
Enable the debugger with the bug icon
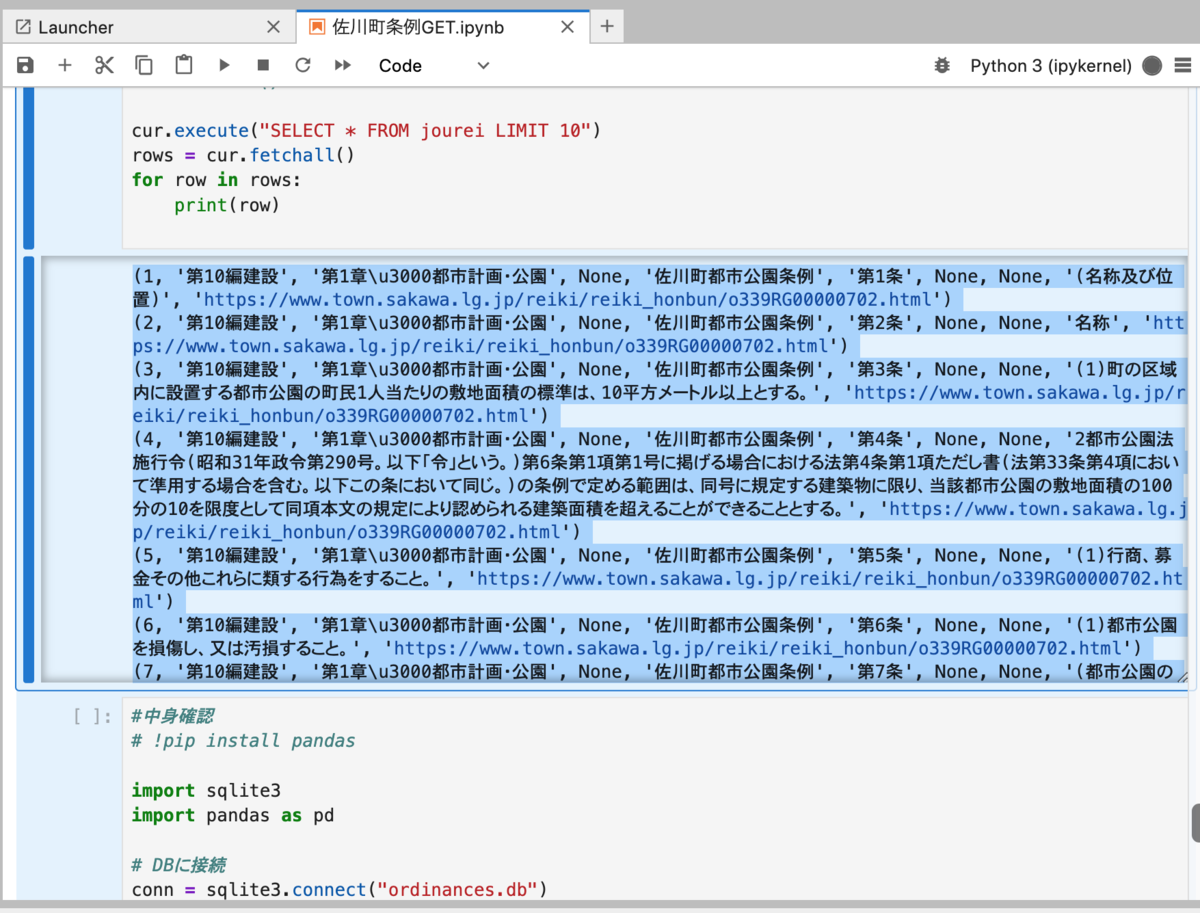point(942,66)
